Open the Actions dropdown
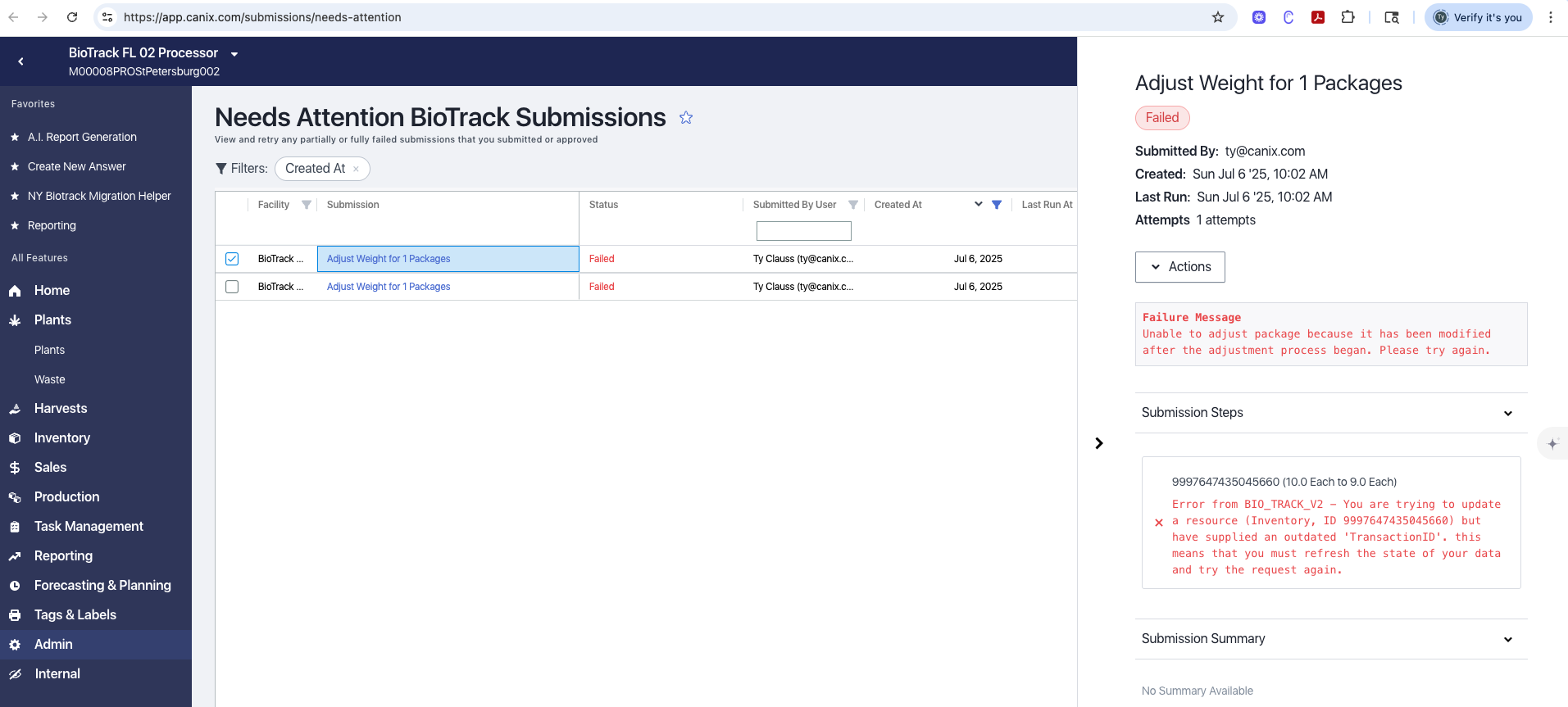This screenshot has width=1568, height=707. tap(1180, 267)
